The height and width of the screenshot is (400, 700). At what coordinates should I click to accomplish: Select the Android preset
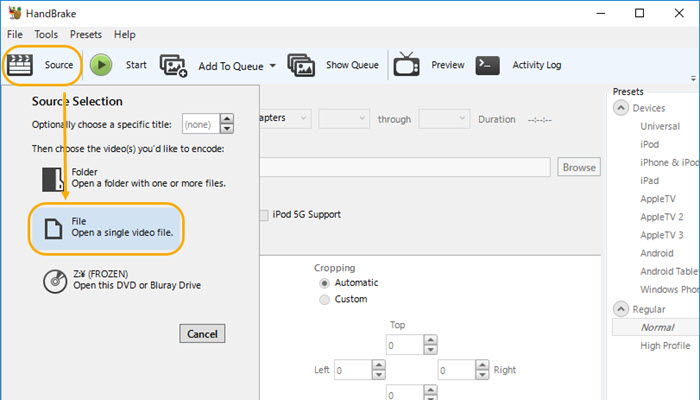point(657,253)
